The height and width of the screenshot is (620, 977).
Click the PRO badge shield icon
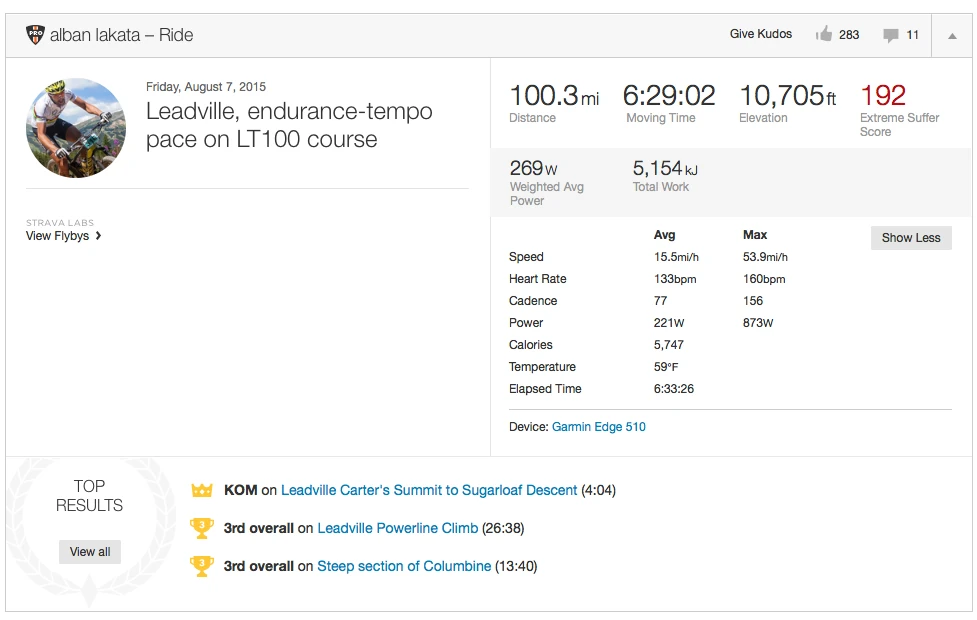click(x=35, y=35)
